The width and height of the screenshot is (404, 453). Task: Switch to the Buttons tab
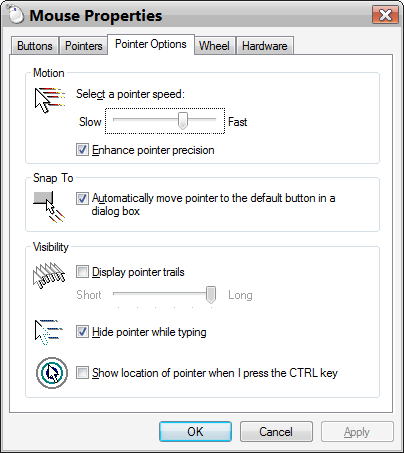(35, 46)
